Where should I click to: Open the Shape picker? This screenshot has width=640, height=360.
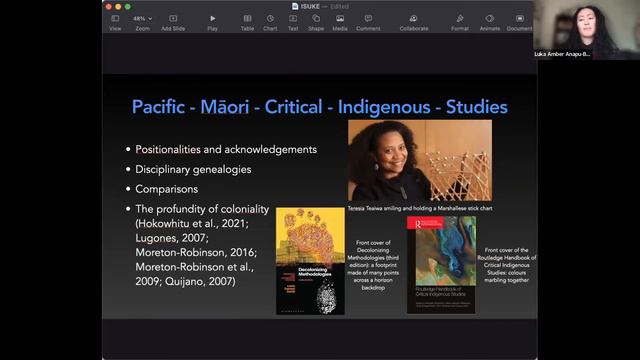[316, 23]
